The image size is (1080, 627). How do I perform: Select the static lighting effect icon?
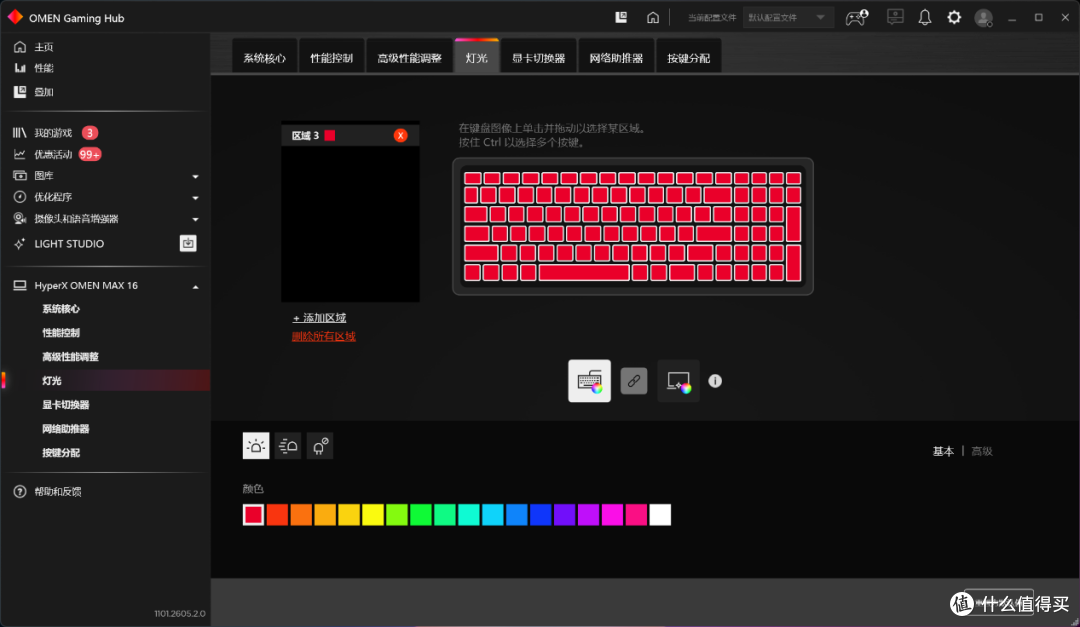pos(256,446)
